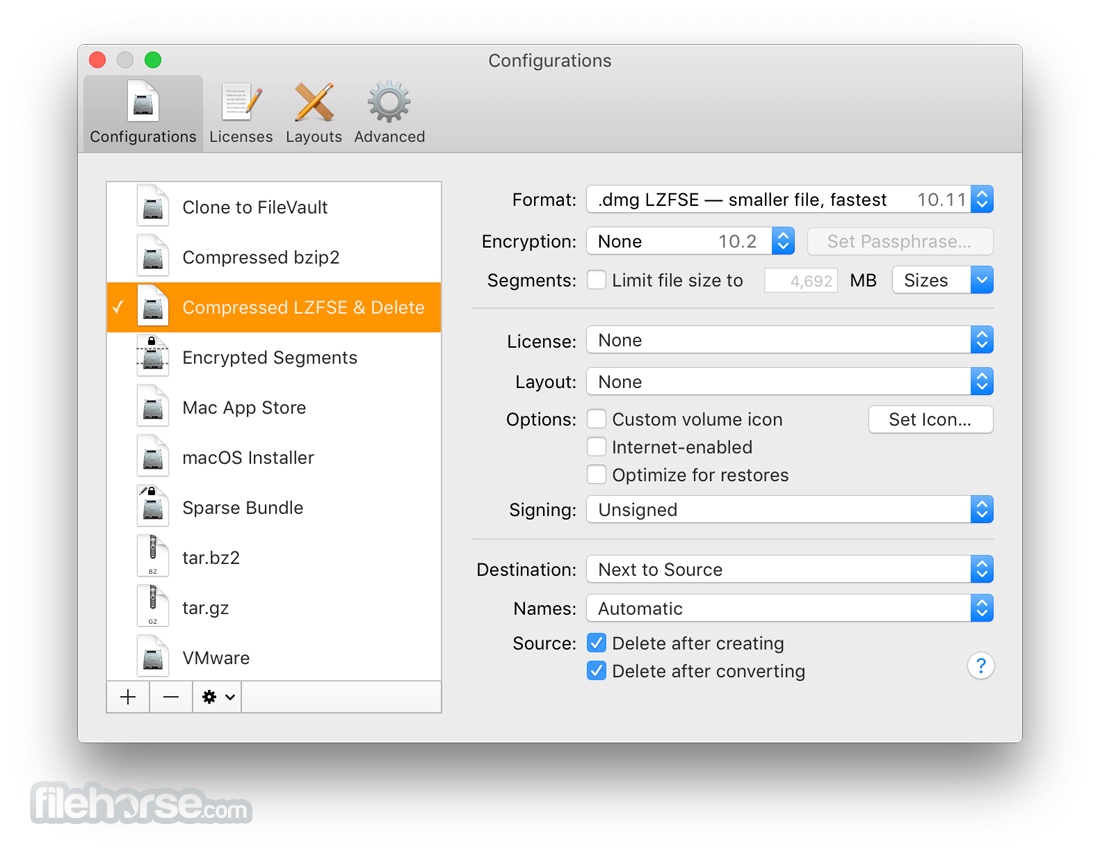Select the macOS Installer configuration
The image size is (1100, 854).
274,458
